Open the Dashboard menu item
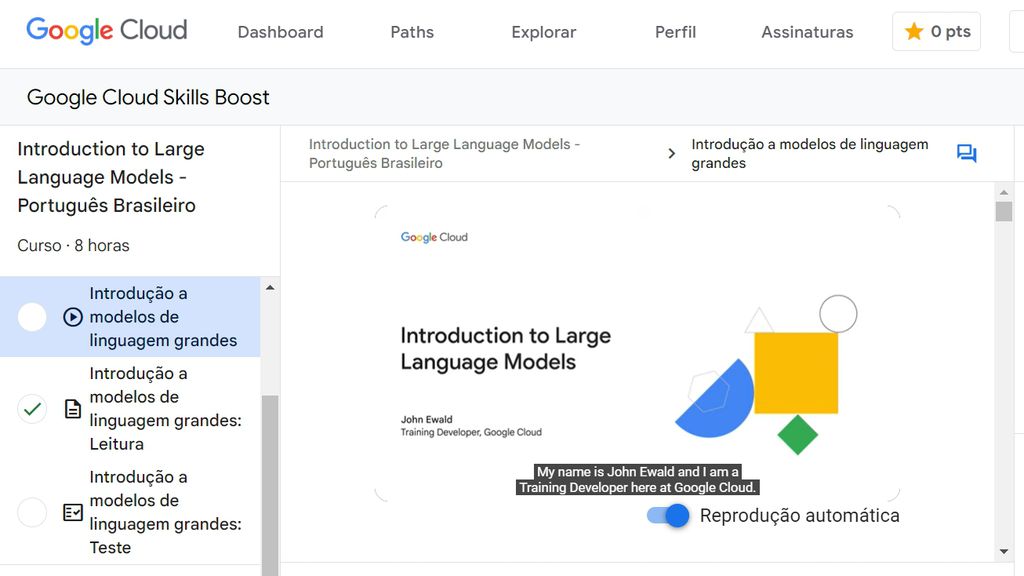The height and width of the screenshot is (576, 1024). pos(280,32)
